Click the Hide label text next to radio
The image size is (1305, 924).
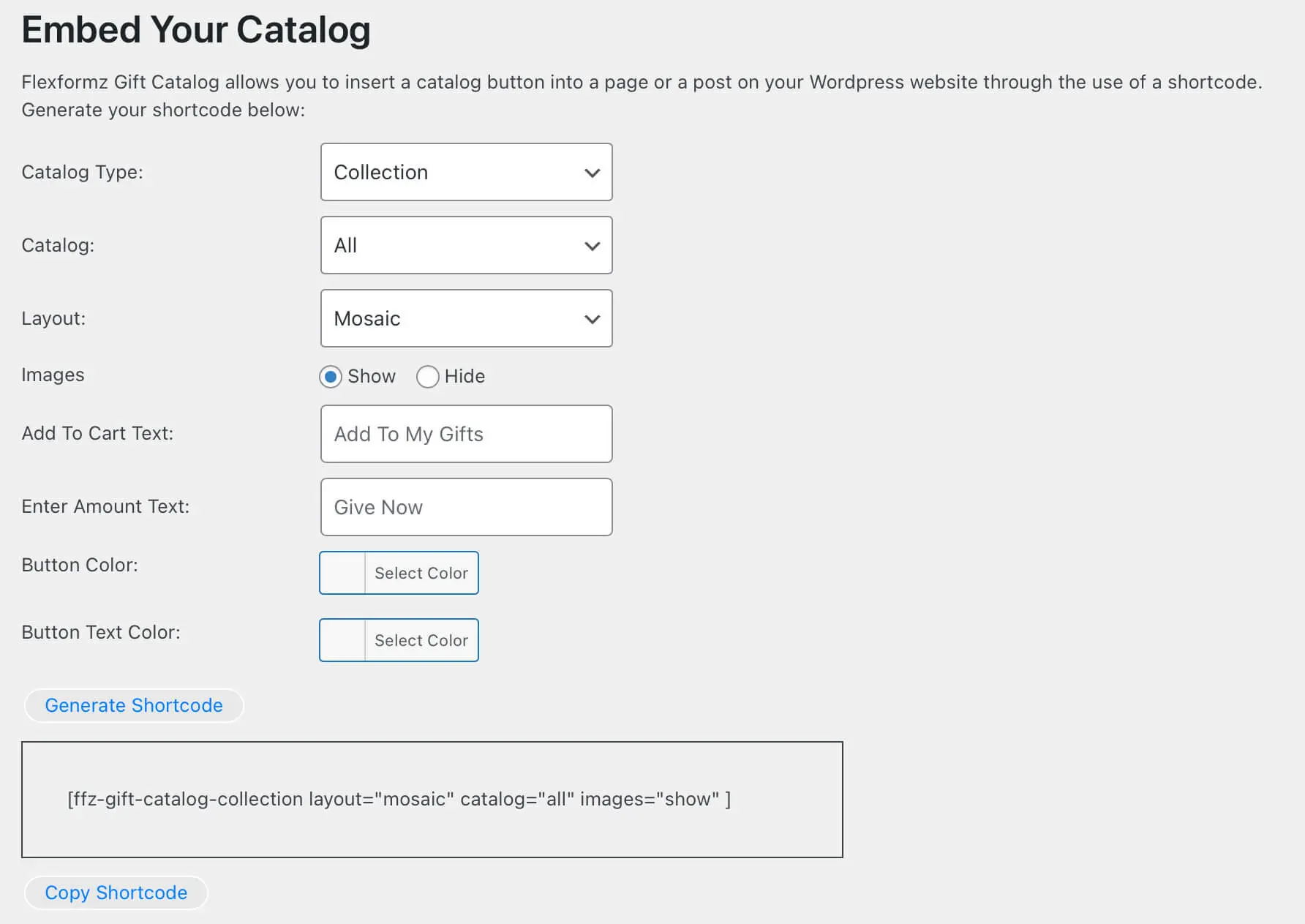tap(465, 376)
